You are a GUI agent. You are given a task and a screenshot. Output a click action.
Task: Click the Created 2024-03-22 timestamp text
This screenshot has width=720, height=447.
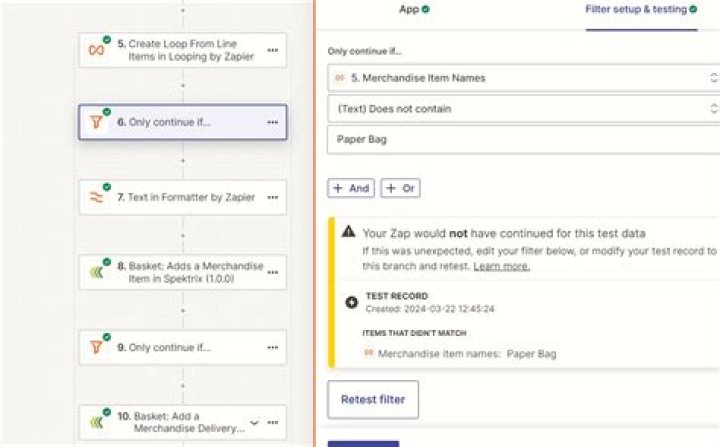(x=430, y=309)
